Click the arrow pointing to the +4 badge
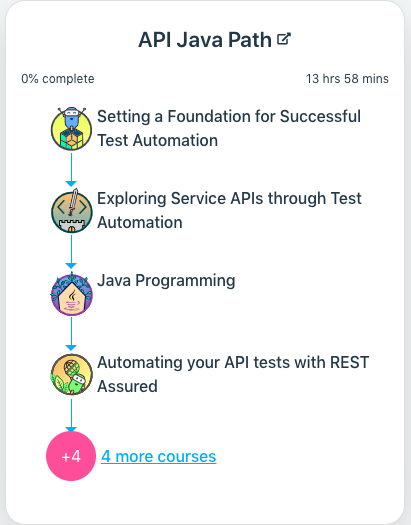411x525 pixels. (x=71, y=416)
